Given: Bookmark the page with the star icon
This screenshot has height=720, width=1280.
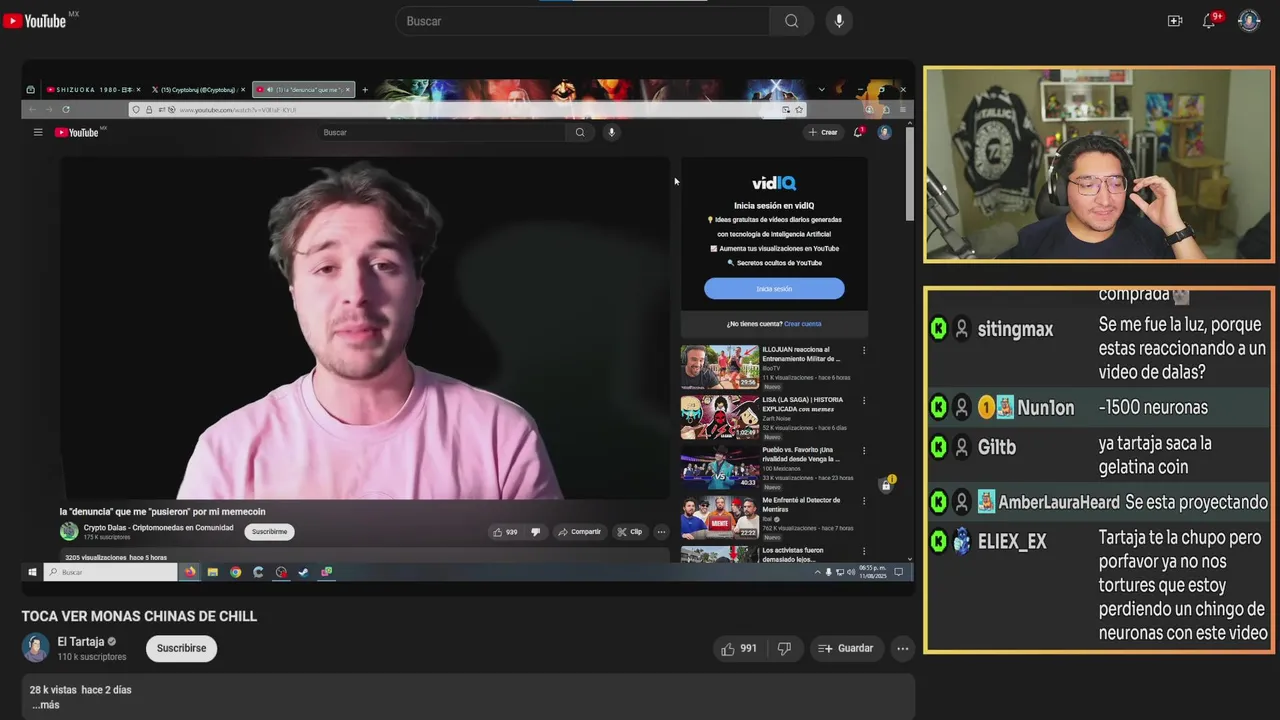Looking at the screenshot, I should [x=798, y=109].
